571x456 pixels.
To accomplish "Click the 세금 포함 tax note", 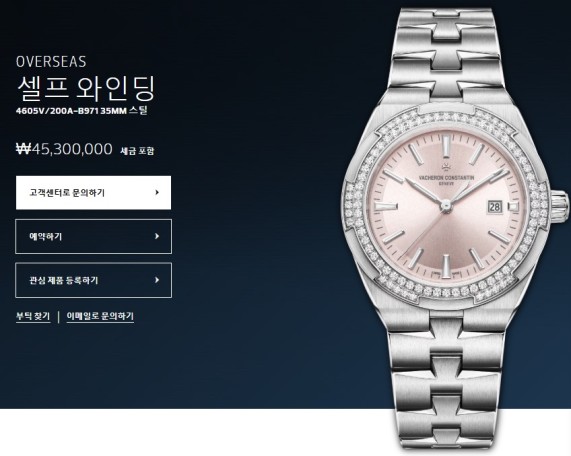I will pos(137,150).
